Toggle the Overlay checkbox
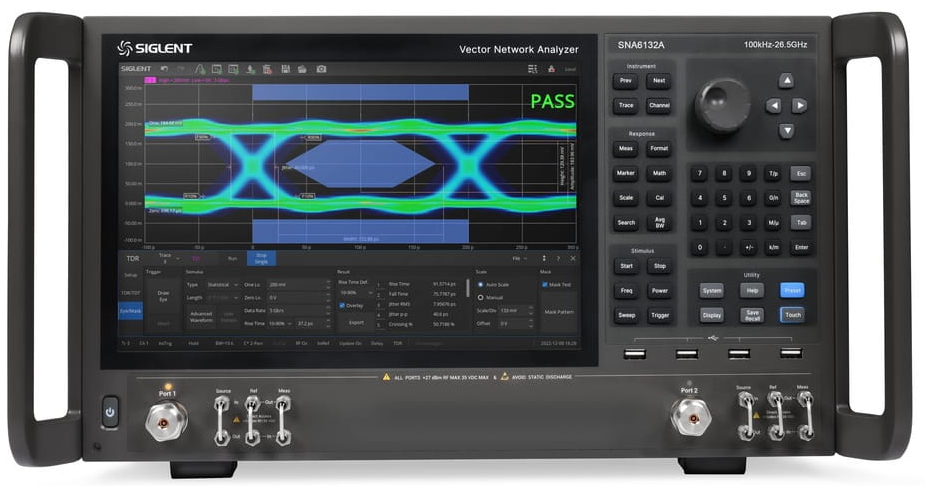Image resolution: width=925 pixels, height=486 pixels. (x=342, y=306)
